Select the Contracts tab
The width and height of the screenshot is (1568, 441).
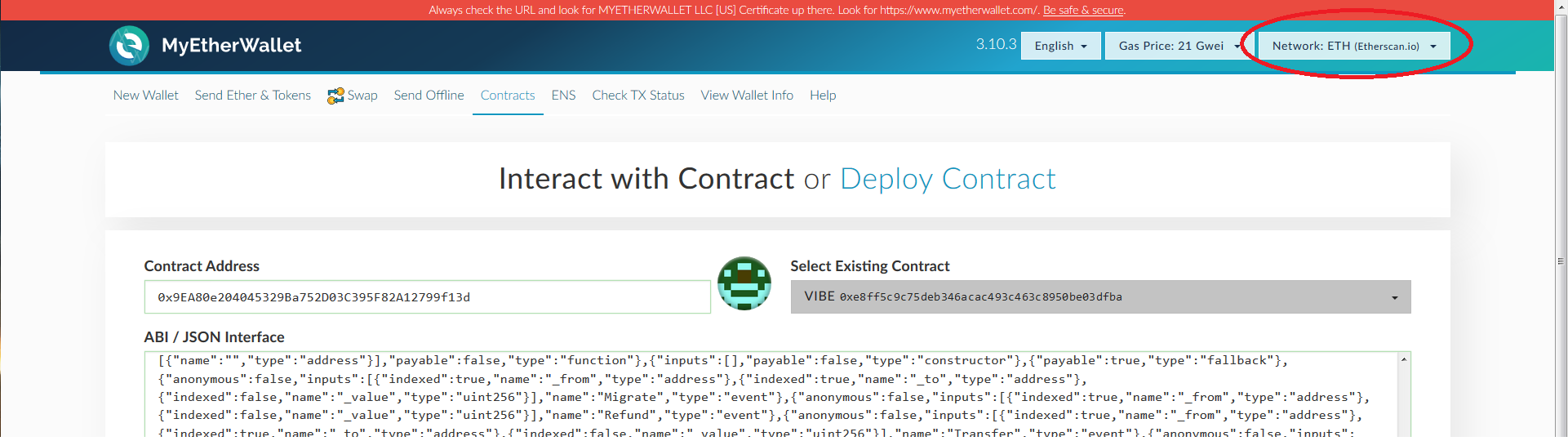(x=508, y=96)
